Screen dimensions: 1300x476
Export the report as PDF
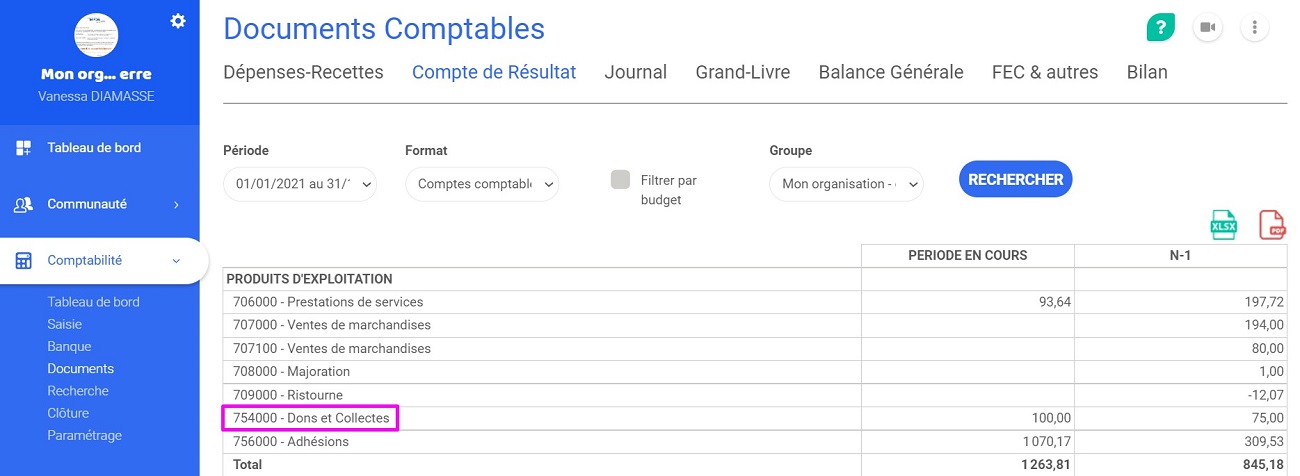(1272, 225)
